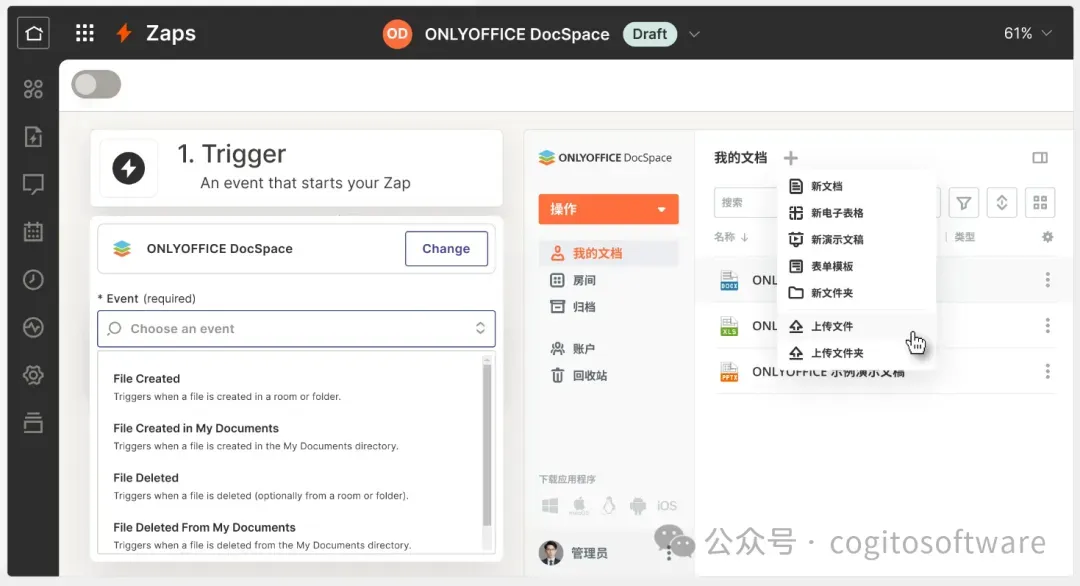
Task: Open the PPTX file row menu
Action: pos(1048,372)
